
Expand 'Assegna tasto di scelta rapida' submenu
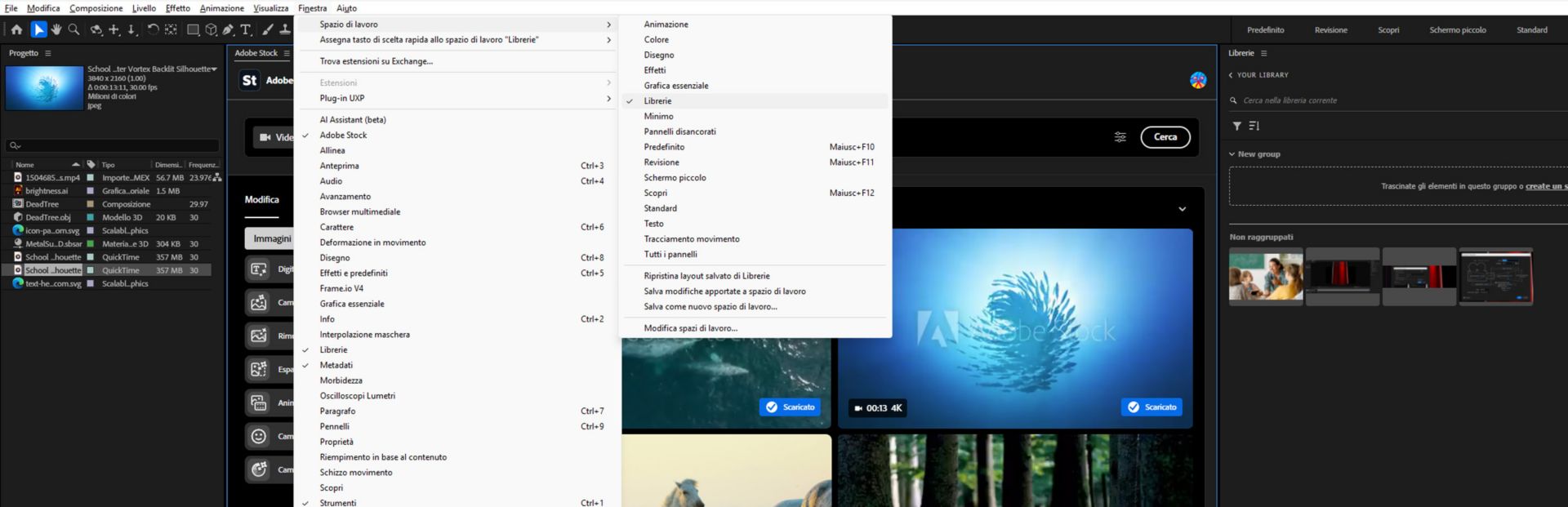click(457, 40)
